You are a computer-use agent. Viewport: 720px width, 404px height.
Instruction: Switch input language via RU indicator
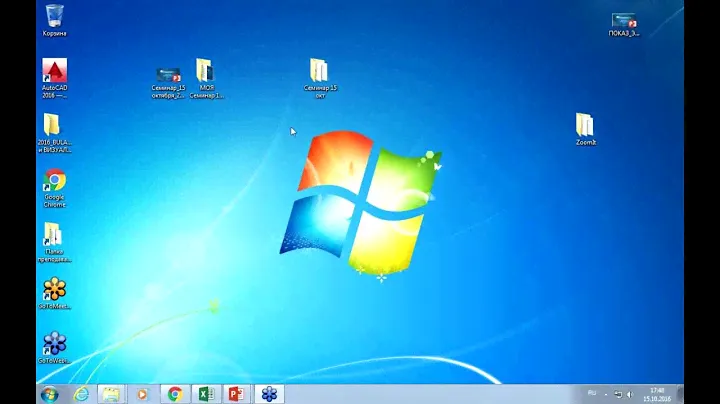point(593,394)
